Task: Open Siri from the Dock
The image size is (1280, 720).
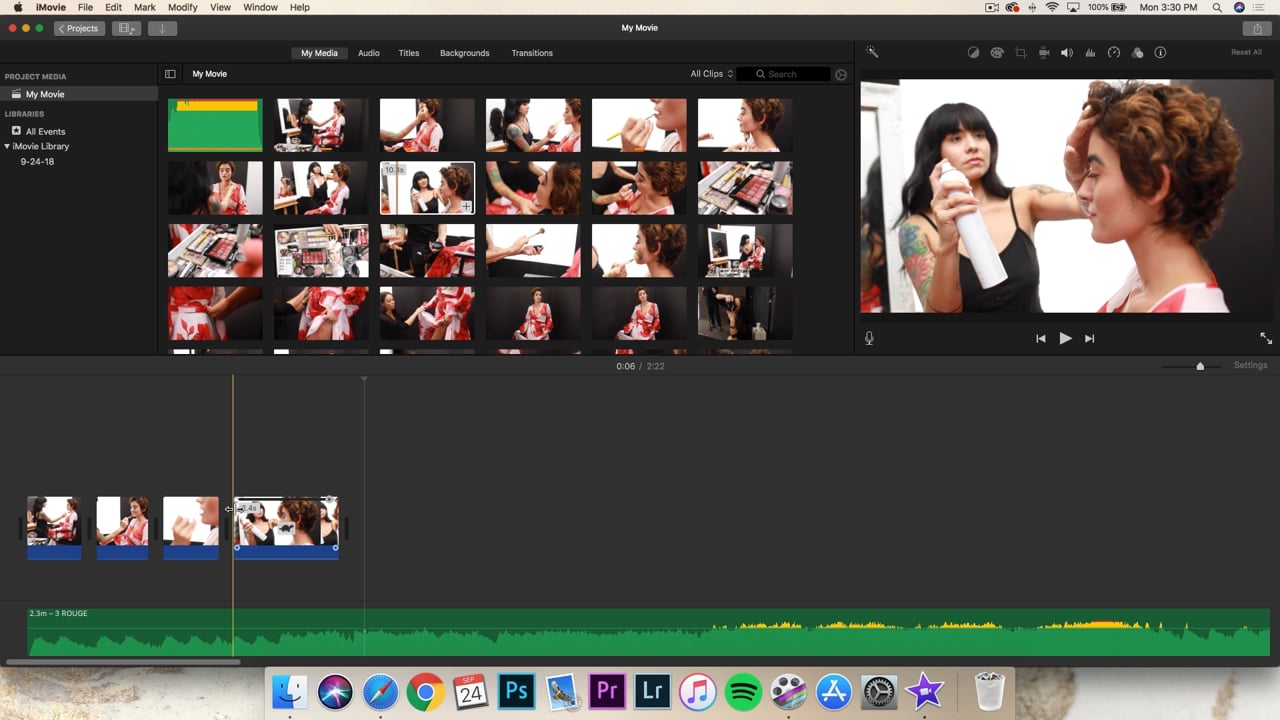Action: coord(335,691)
